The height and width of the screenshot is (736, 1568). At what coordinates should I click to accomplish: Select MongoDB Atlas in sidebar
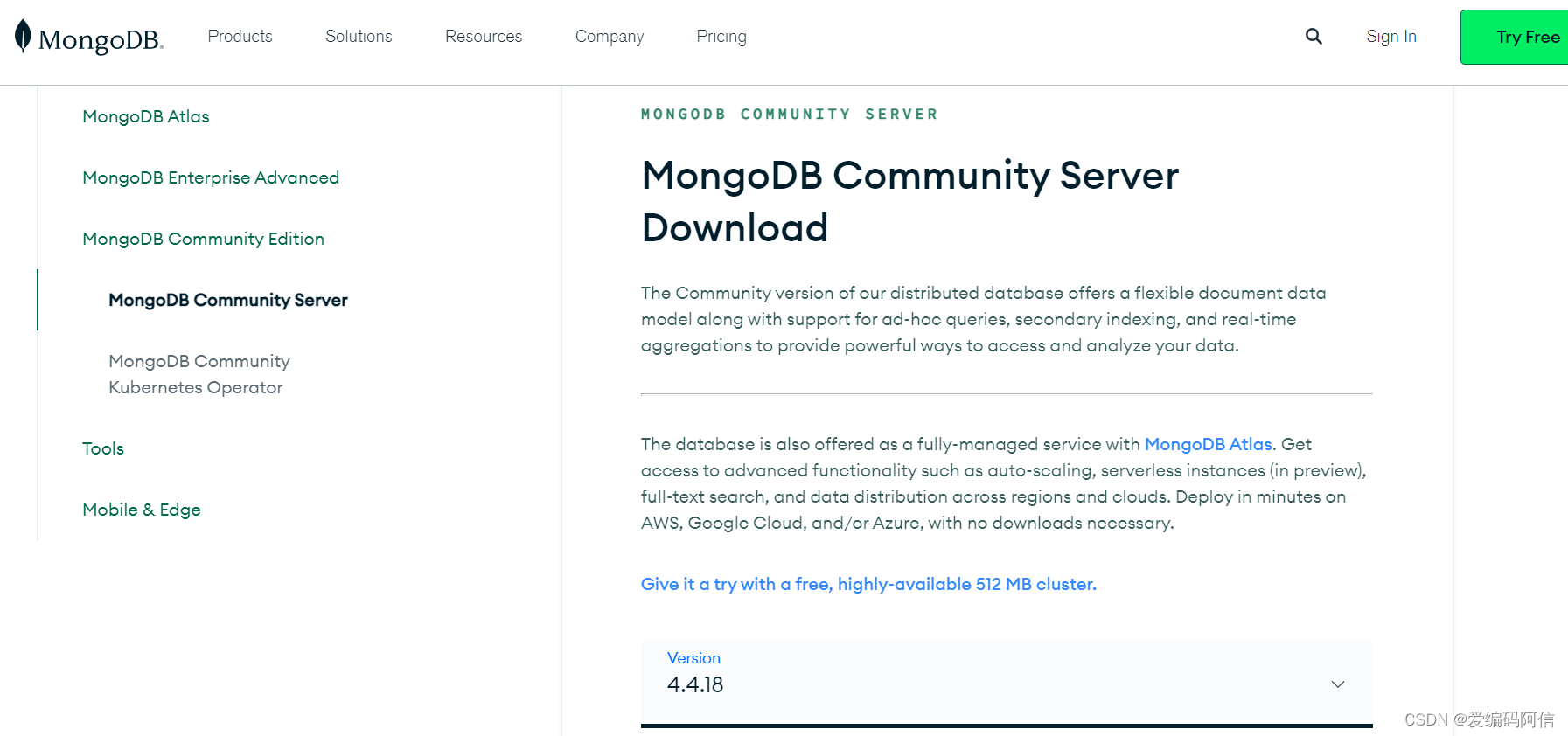coord(146,116)
